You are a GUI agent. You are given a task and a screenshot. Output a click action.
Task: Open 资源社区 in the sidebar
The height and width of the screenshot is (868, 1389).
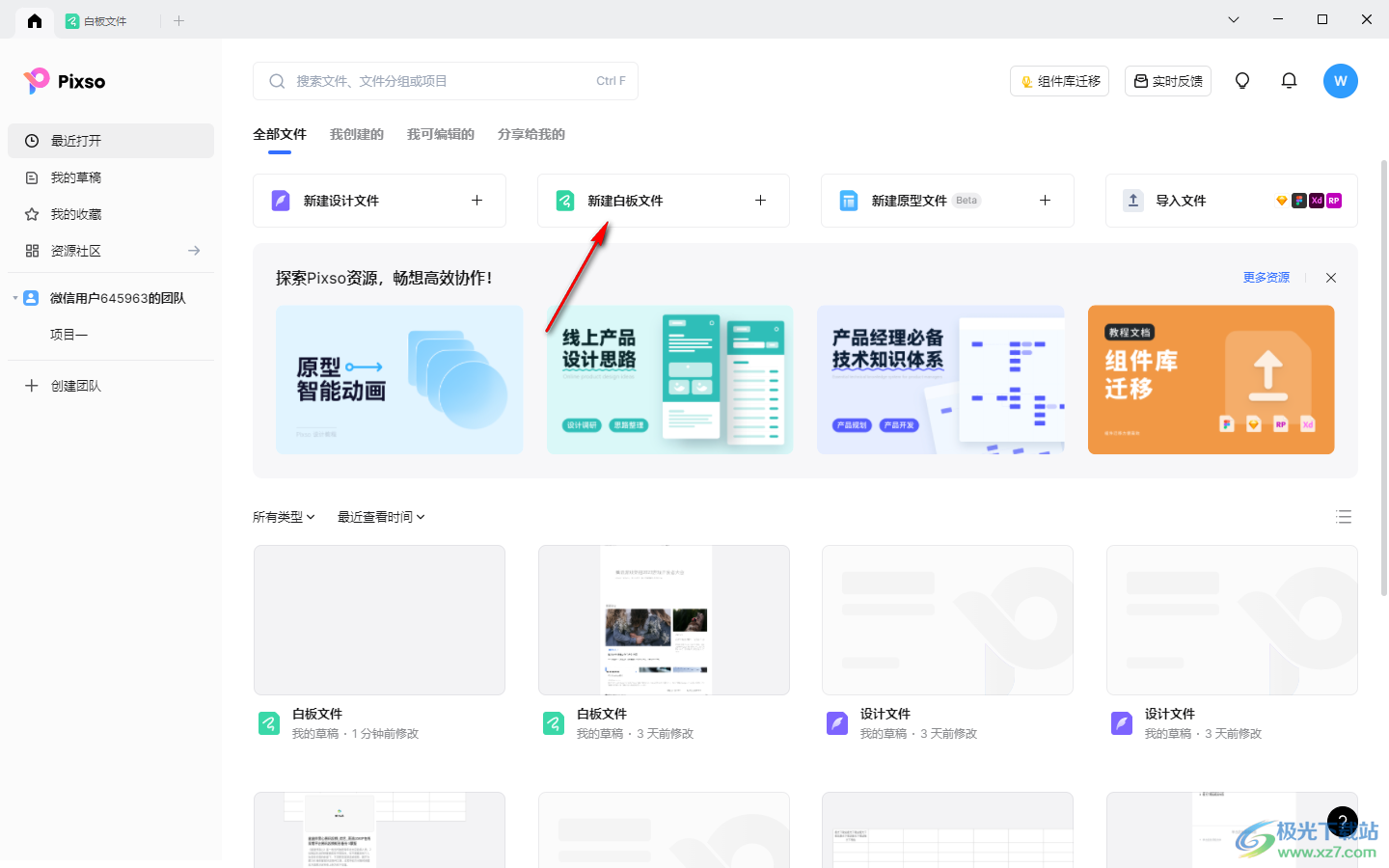click(111, 251)
